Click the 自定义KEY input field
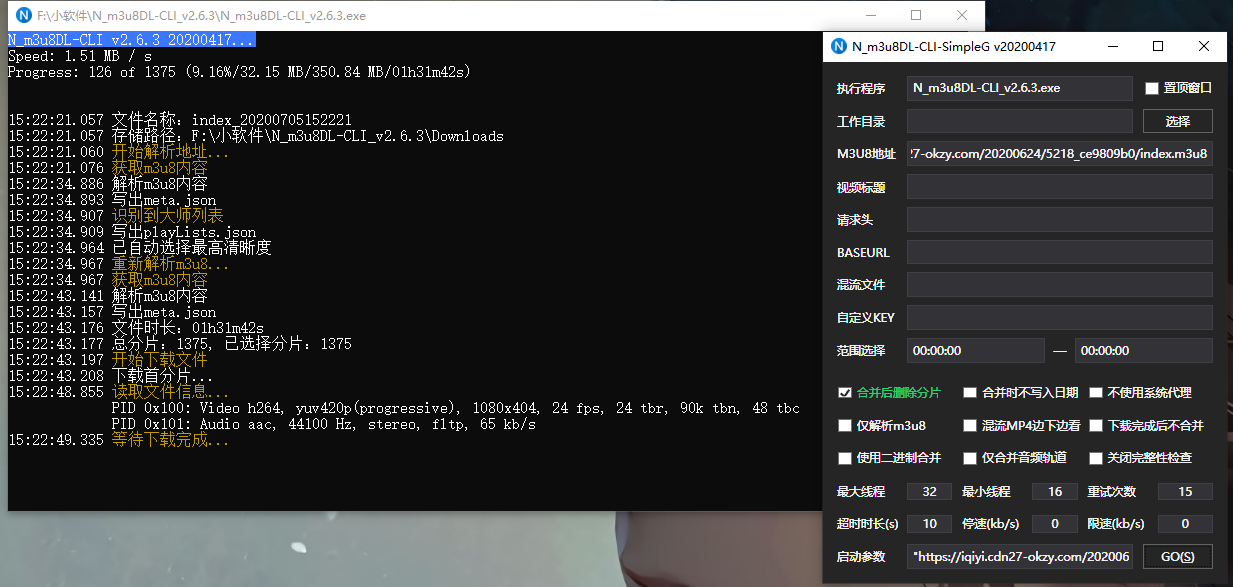This screenshot has width=1233, height=587. pos(1060,317)
